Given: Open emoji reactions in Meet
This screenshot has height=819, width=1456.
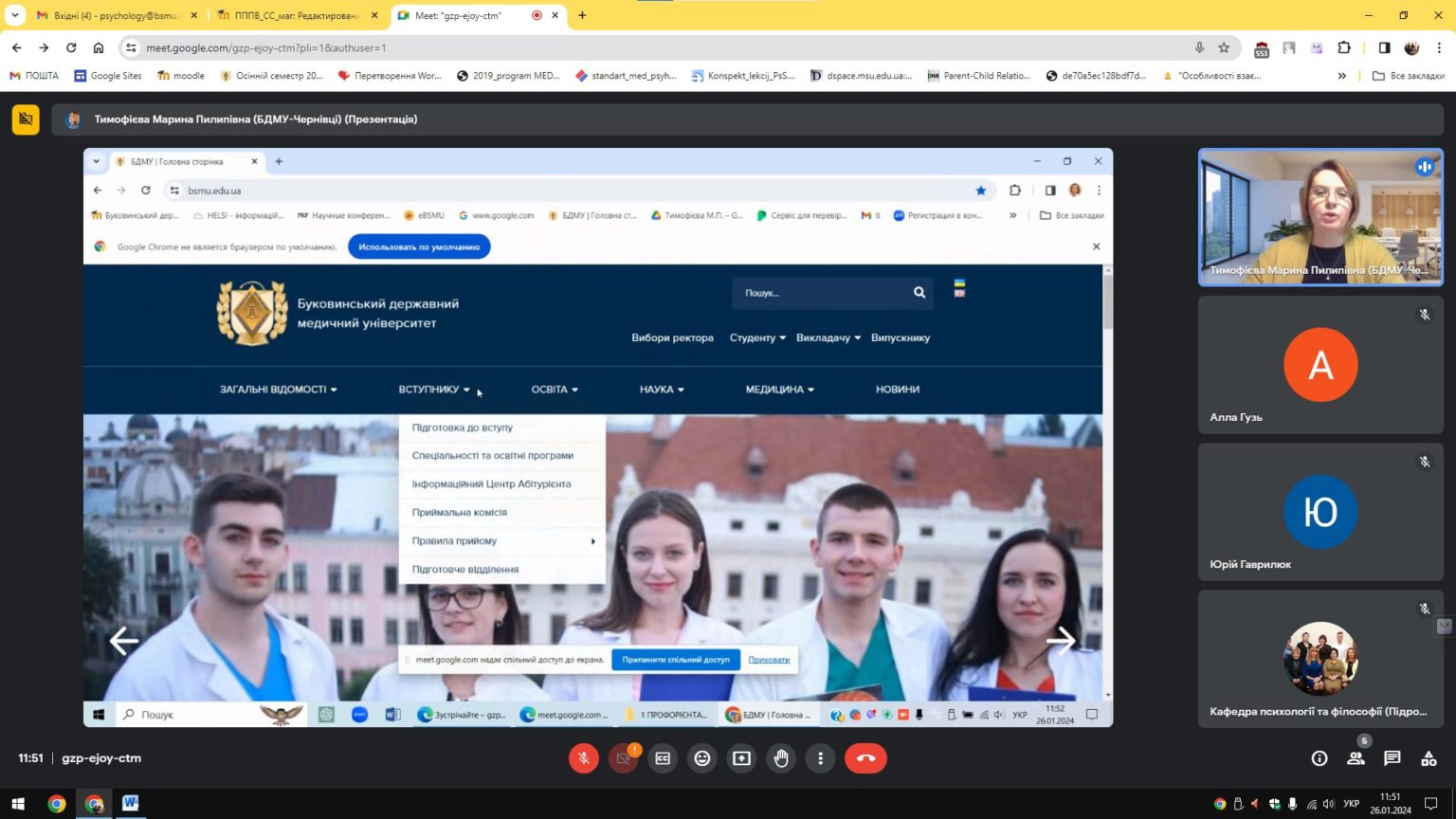Looking at the screenshot, I should [x=702, y=758].
